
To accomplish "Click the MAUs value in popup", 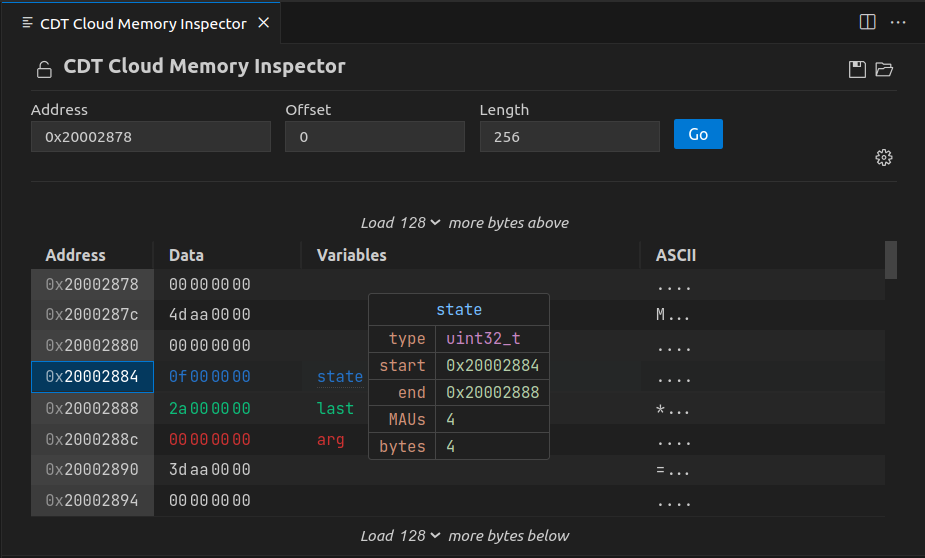I will (x=451, y=419).
